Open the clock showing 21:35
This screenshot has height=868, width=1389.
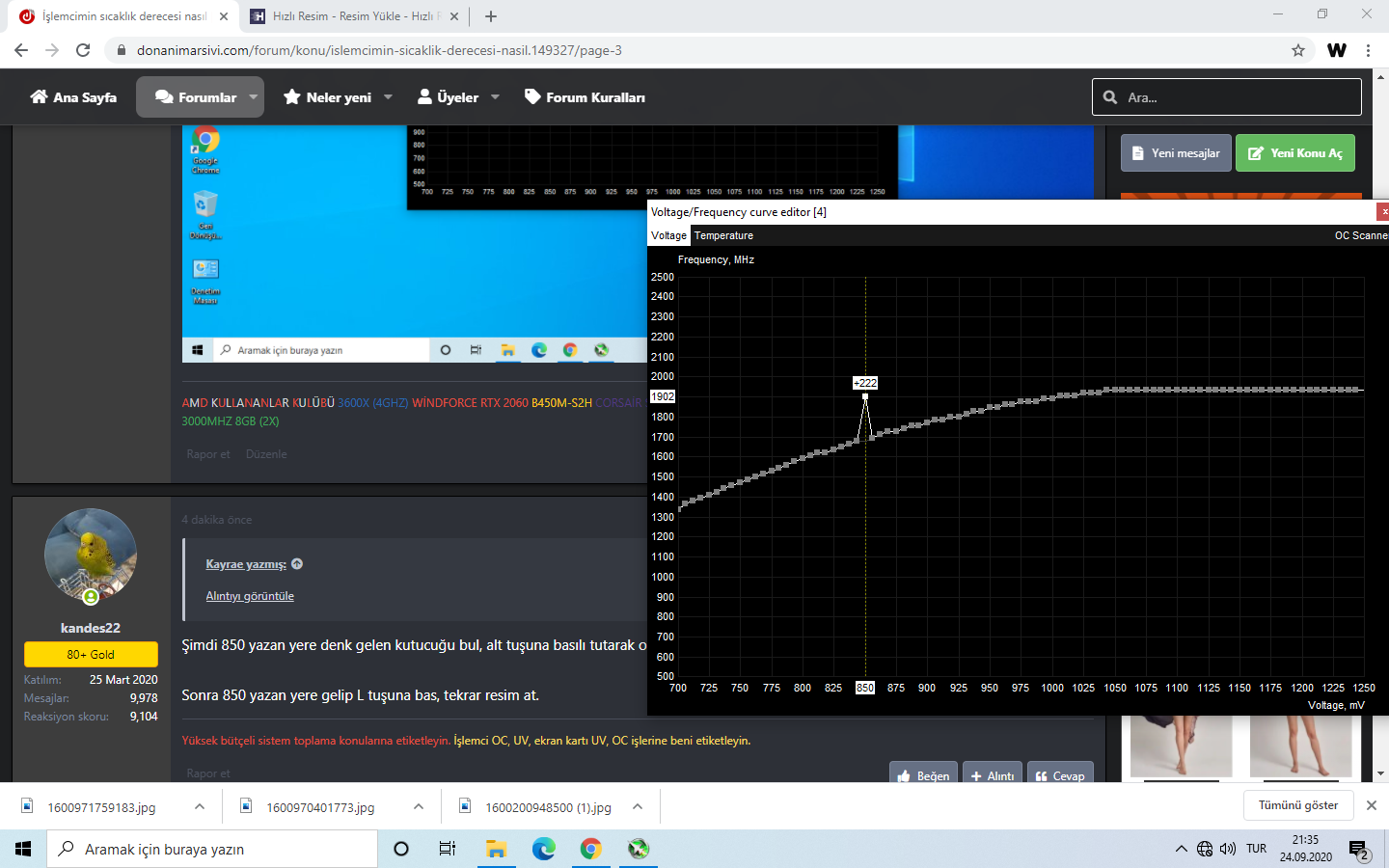tap(1305, 849)
